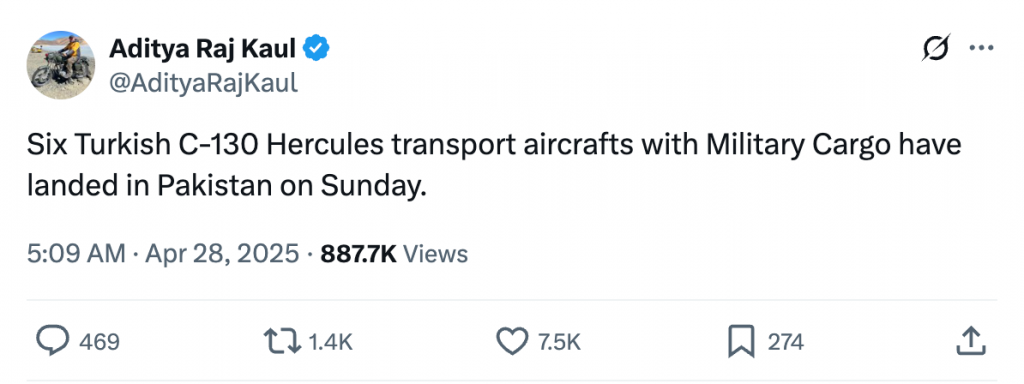Viewport: 1024px width, 384px height.
Task: Click the blue verified checkmark badge
Action: point(317,48)
